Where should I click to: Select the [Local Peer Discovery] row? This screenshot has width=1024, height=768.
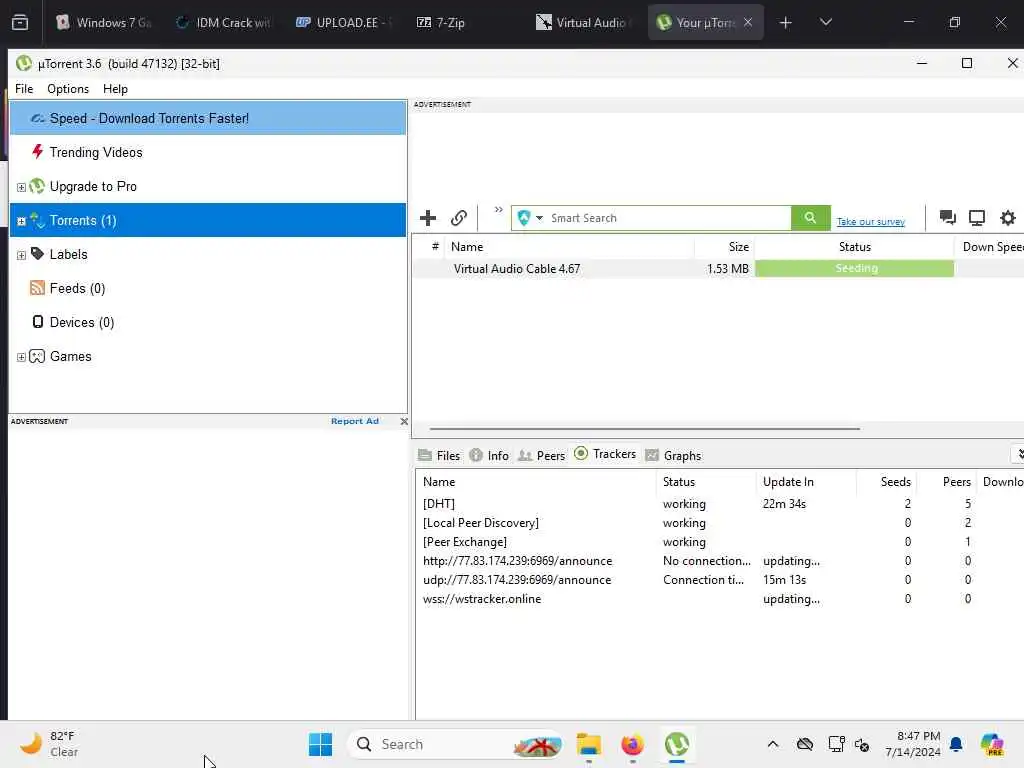719,523
